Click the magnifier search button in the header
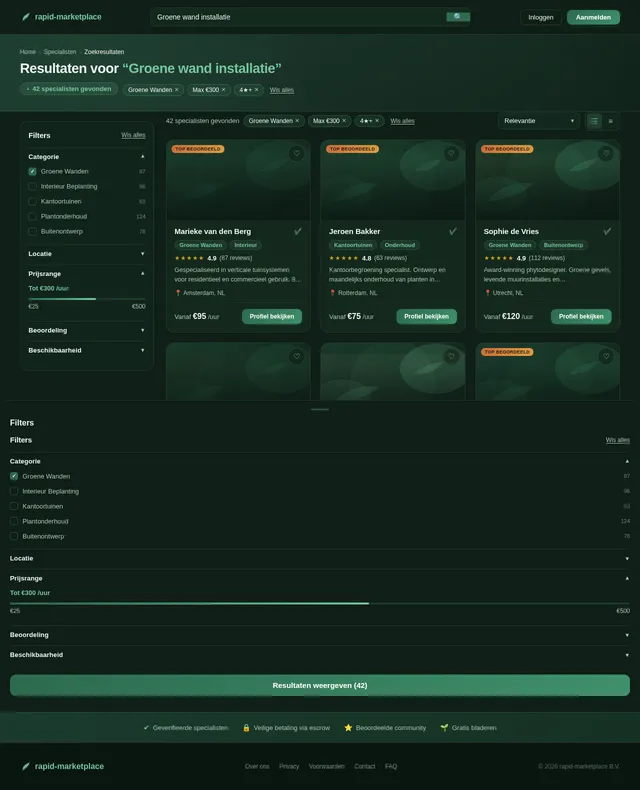The width and height of the screenshot is (640, 790). [x=458, y=17]
